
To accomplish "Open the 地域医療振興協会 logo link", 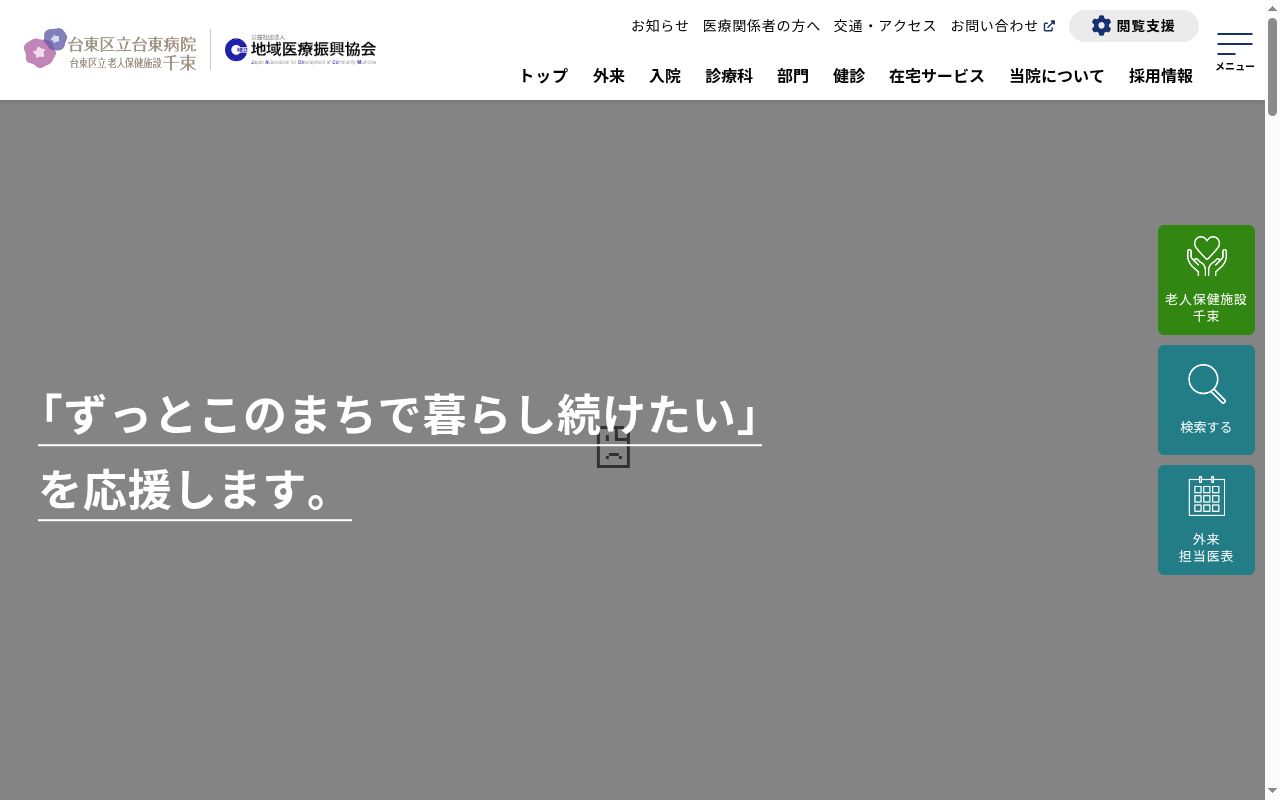I will pyautogui.click(x=300, y=49).
